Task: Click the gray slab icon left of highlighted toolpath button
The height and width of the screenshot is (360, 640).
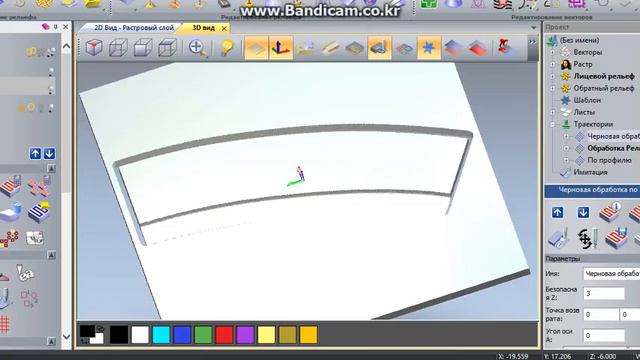Action: coord(355,48)
